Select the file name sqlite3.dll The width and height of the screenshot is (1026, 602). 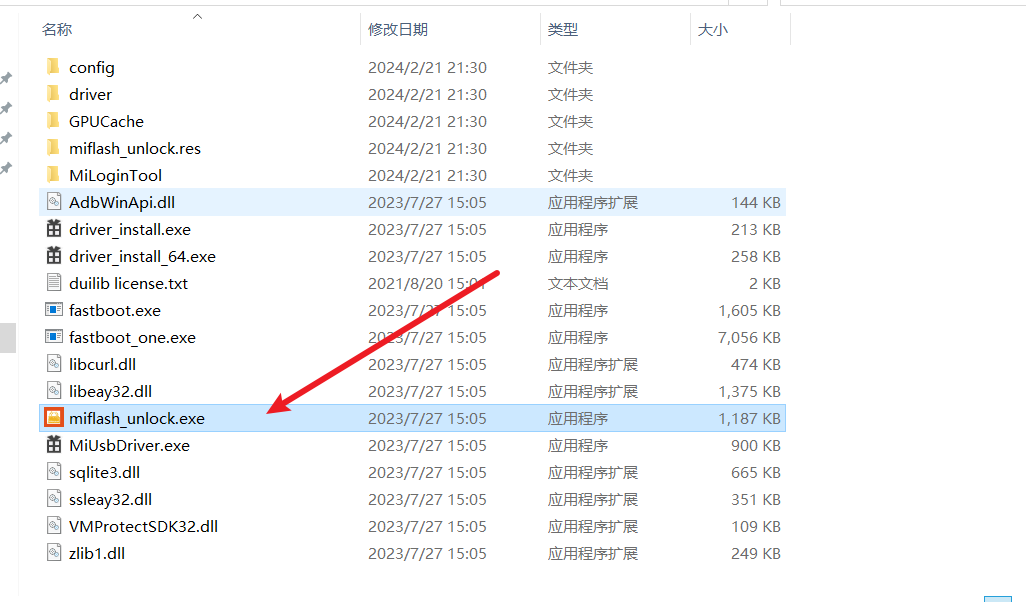(x=104, y=472)
